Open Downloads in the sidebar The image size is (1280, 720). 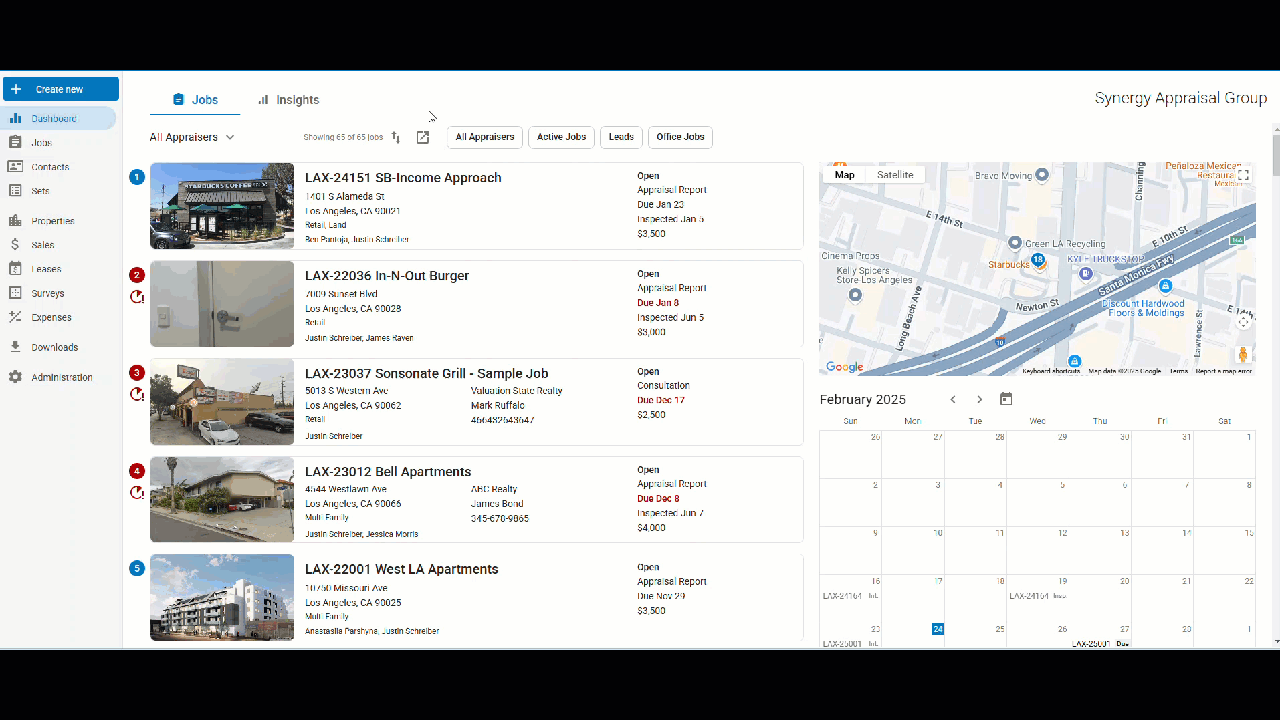pyautogui.click(x=58, y=347)
